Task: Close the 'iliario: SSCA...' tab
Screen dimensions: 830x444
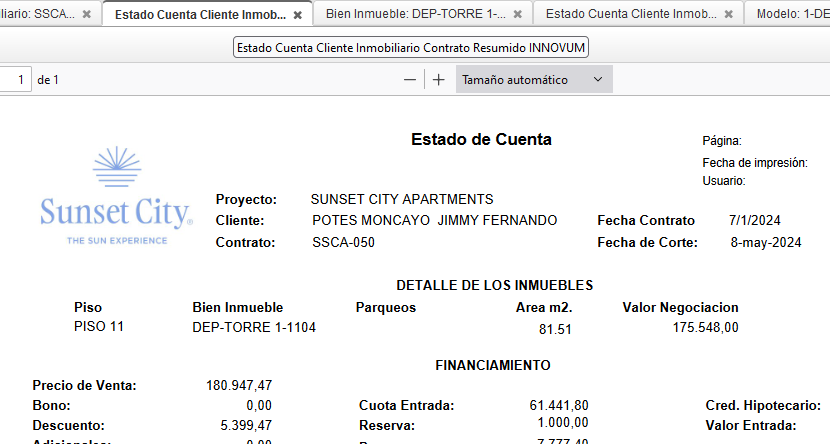Action: click(x=87, y=15)
